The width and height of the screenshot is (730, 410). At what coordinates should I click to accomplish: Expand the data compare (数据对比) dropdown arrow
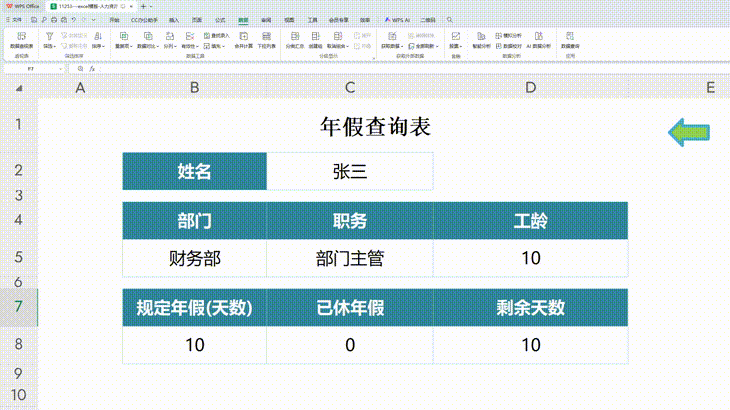point(158,47)
